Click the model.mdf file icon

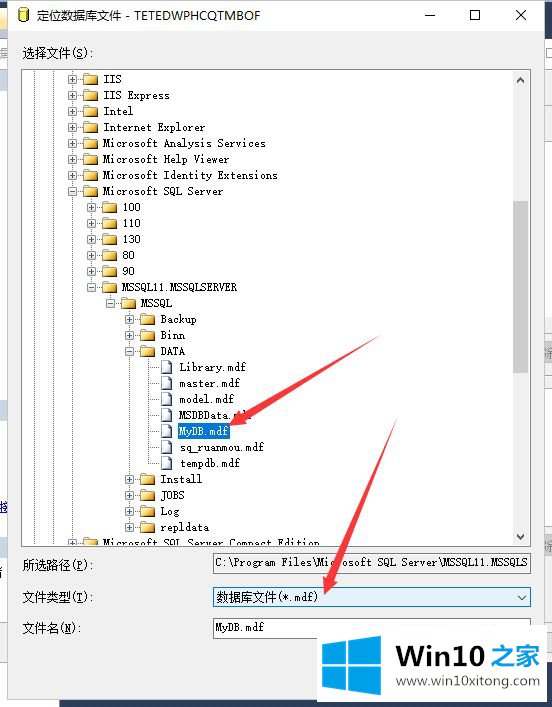pyautogui.click(x=167, y=399)
